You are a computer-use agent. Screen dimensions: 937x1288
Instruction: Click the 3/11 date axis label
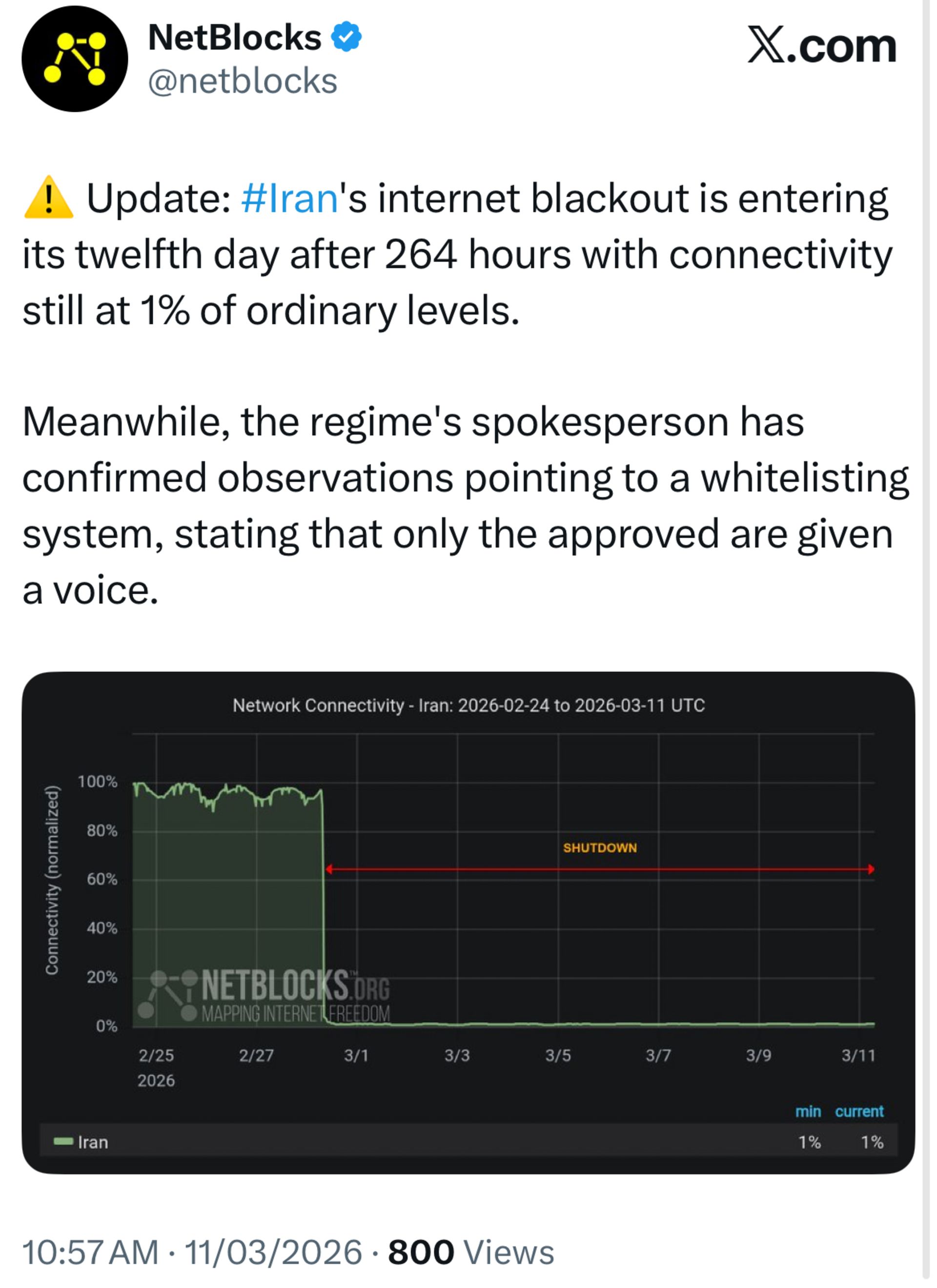click(858, 1056)
